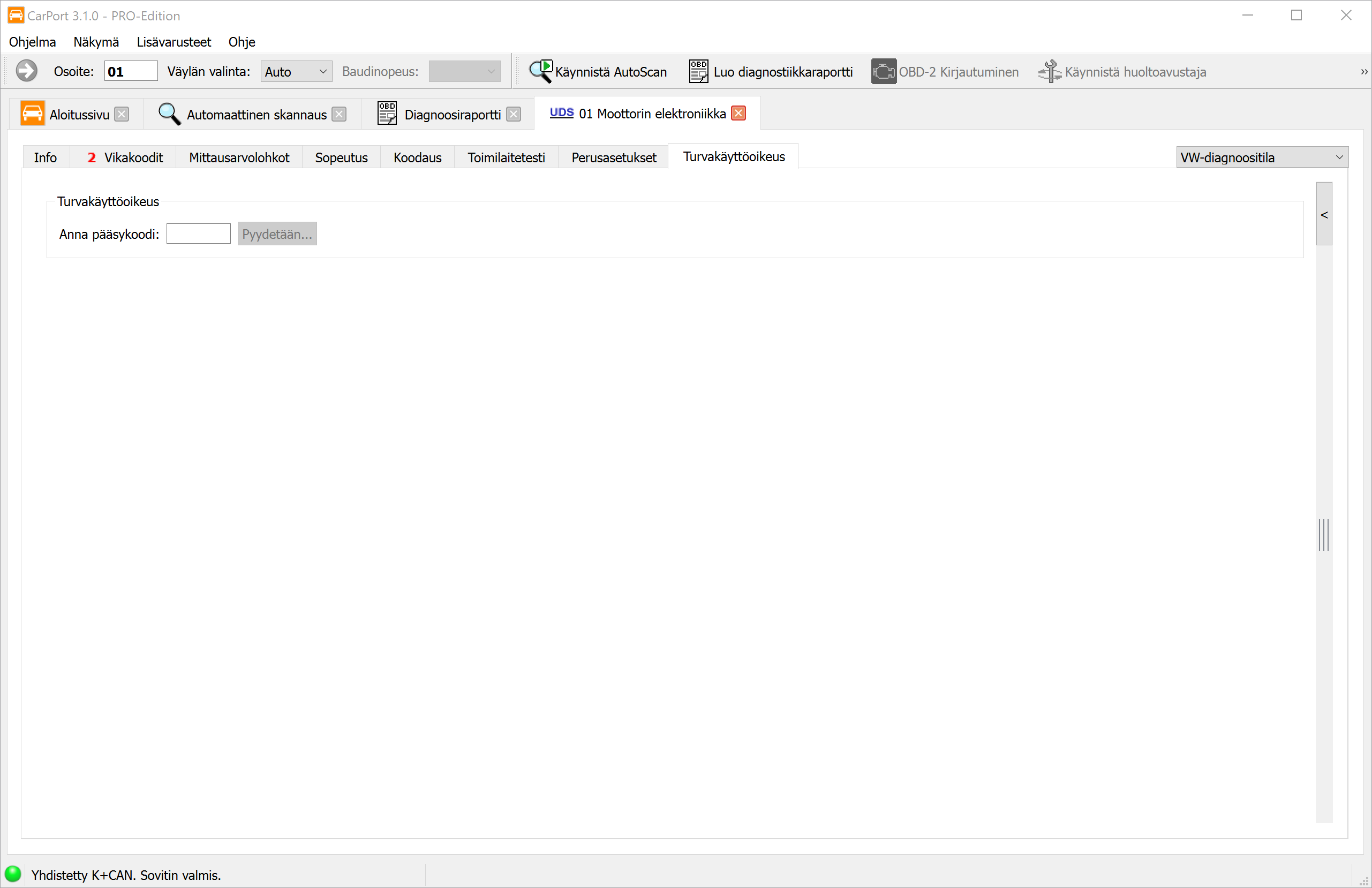Click the Käynnistä AutoScan magnifier icon

coord(540,71)
